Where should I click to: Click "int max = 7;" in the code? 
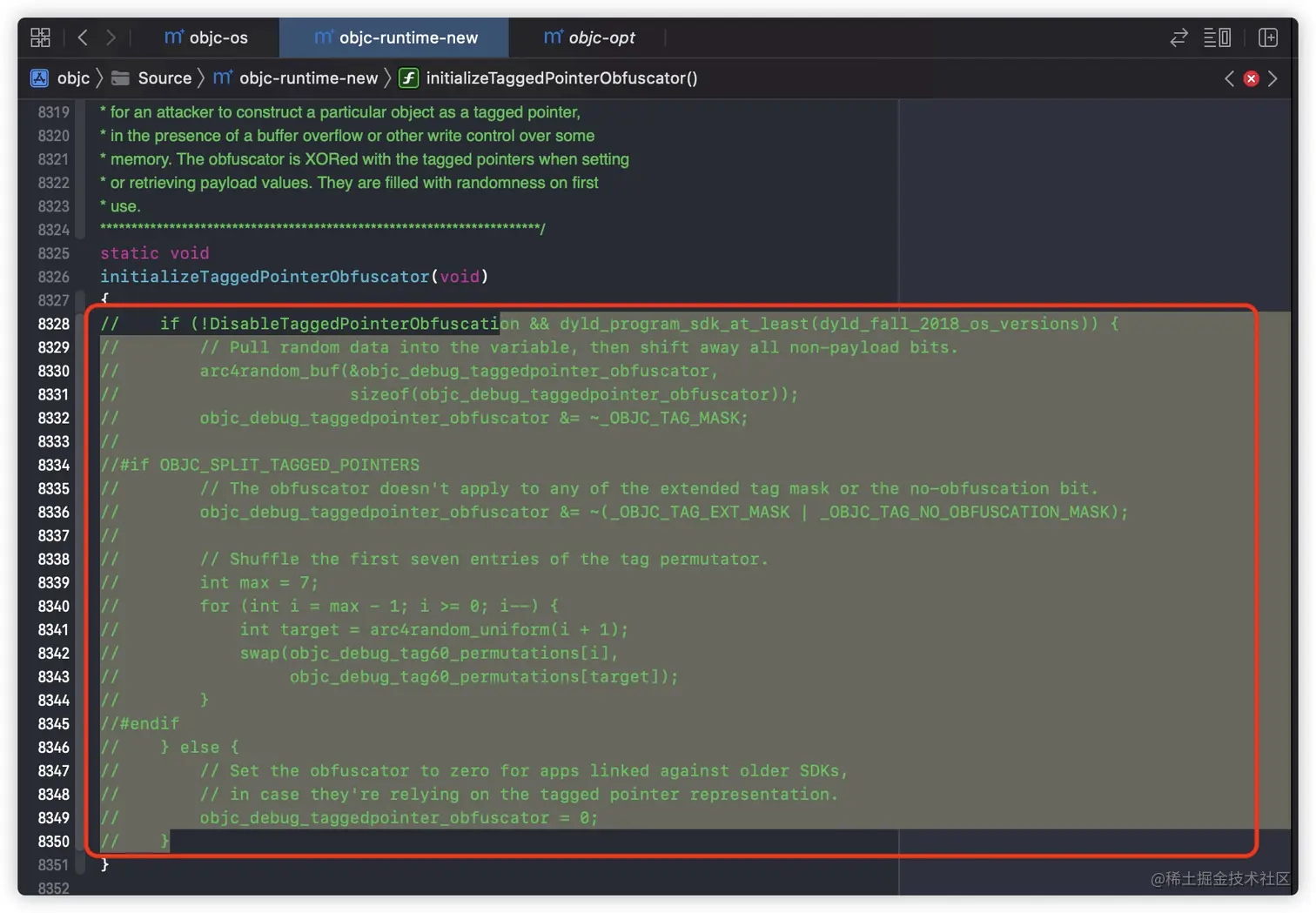pos(259,582)
